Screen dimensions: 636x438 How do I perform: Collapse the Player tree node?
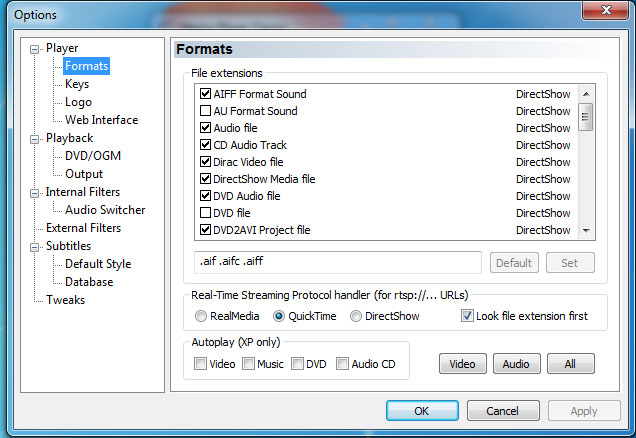(x=35, y=49)
